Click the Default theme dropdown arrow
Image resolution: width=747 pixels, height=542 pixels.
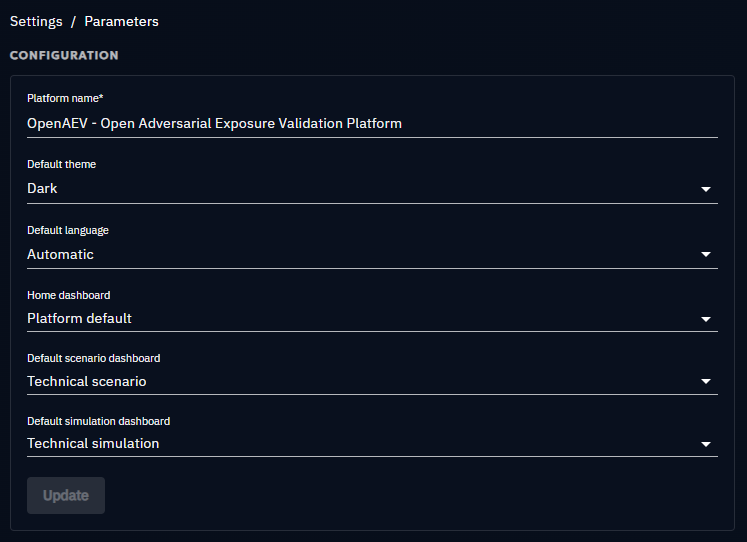[706, 189]
